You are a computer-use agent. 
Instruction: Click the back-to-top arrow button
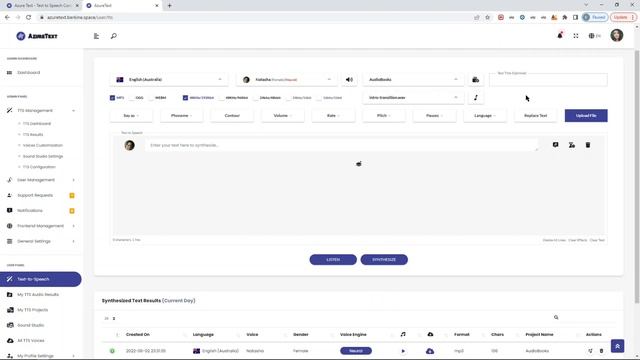[618, 346]
